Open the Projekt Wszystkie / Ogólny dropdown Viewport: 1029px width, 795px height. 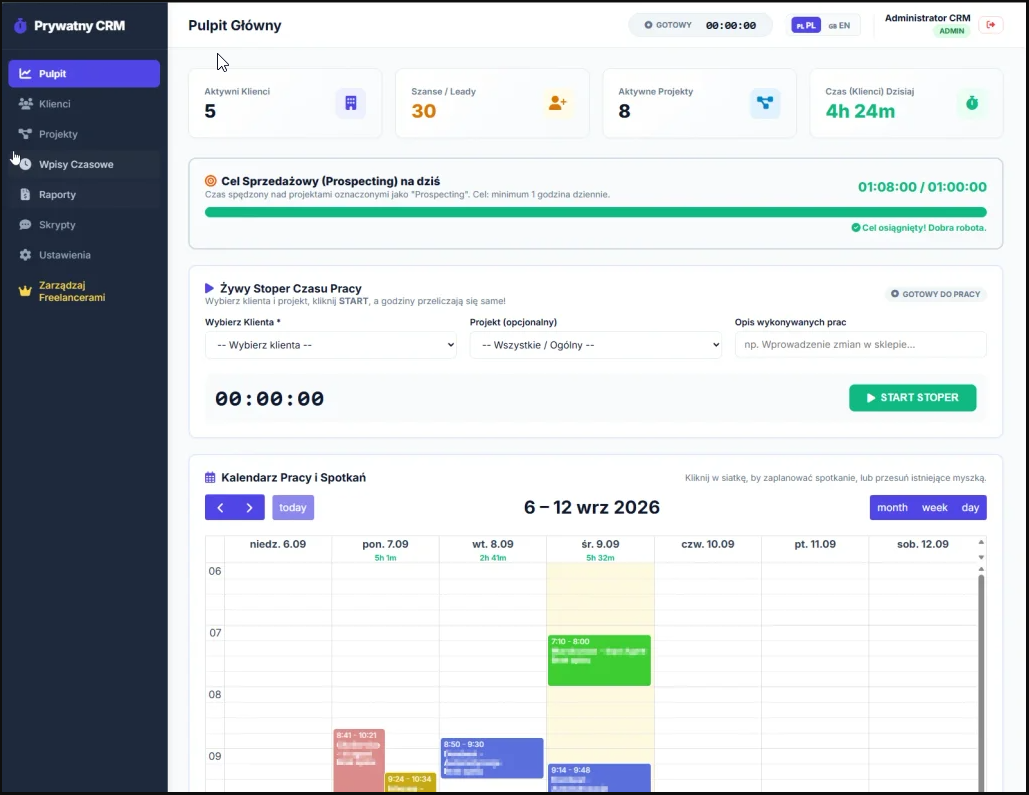click(x=596, y=345)
